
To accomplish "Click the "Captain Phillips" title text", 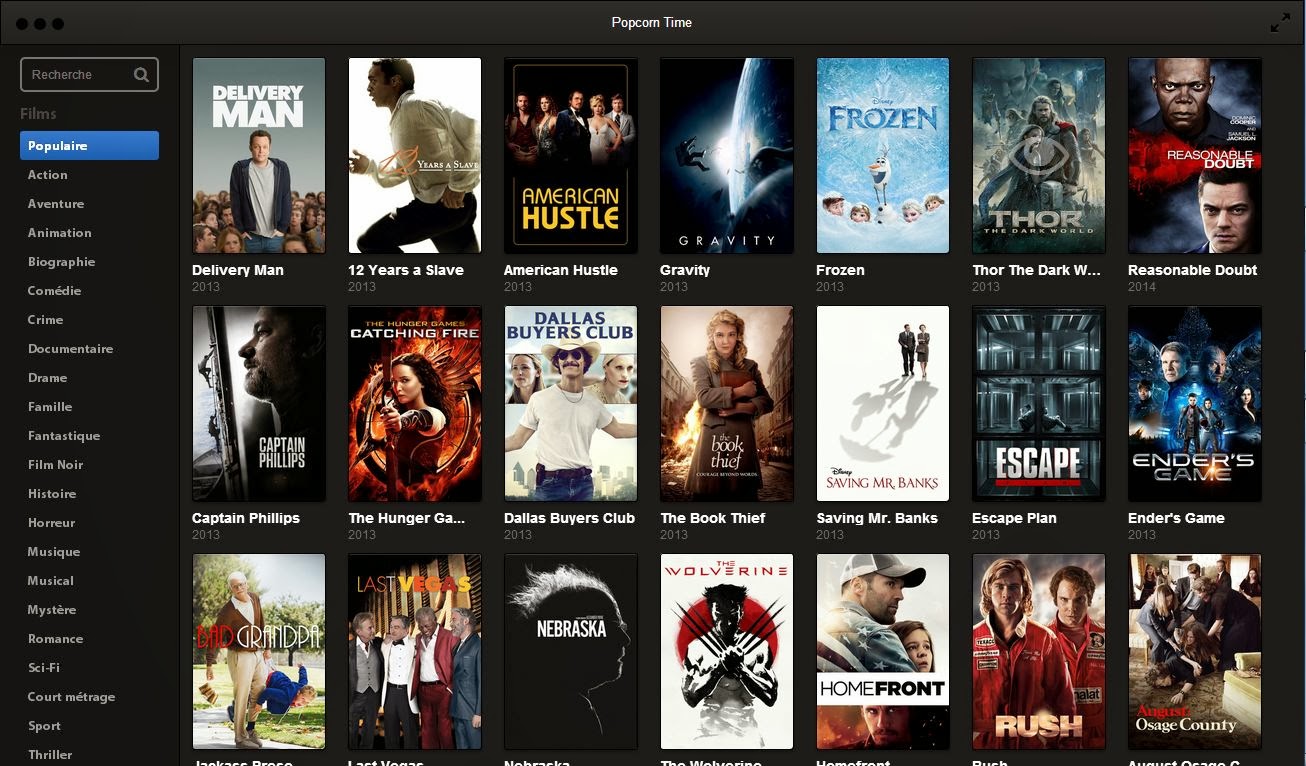I will click(246, 518).
